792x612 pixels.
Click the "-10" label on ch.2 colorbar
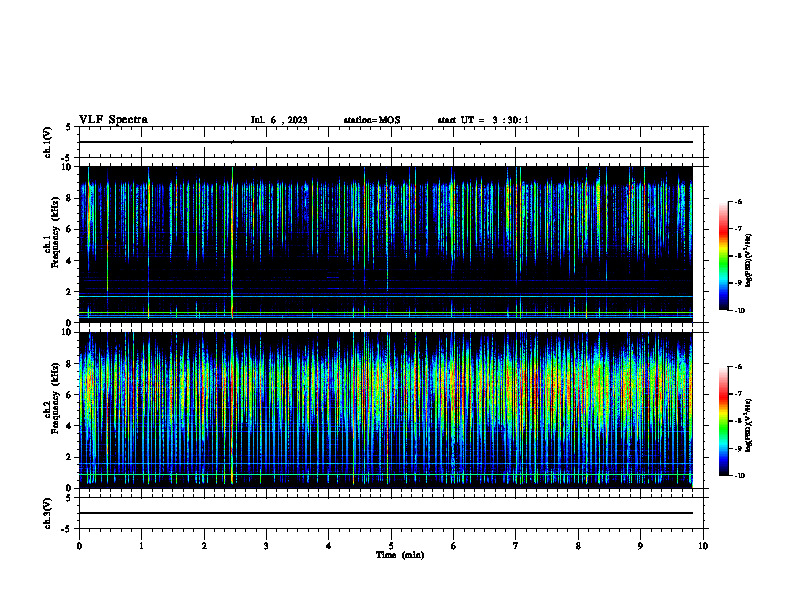[739, 476]
